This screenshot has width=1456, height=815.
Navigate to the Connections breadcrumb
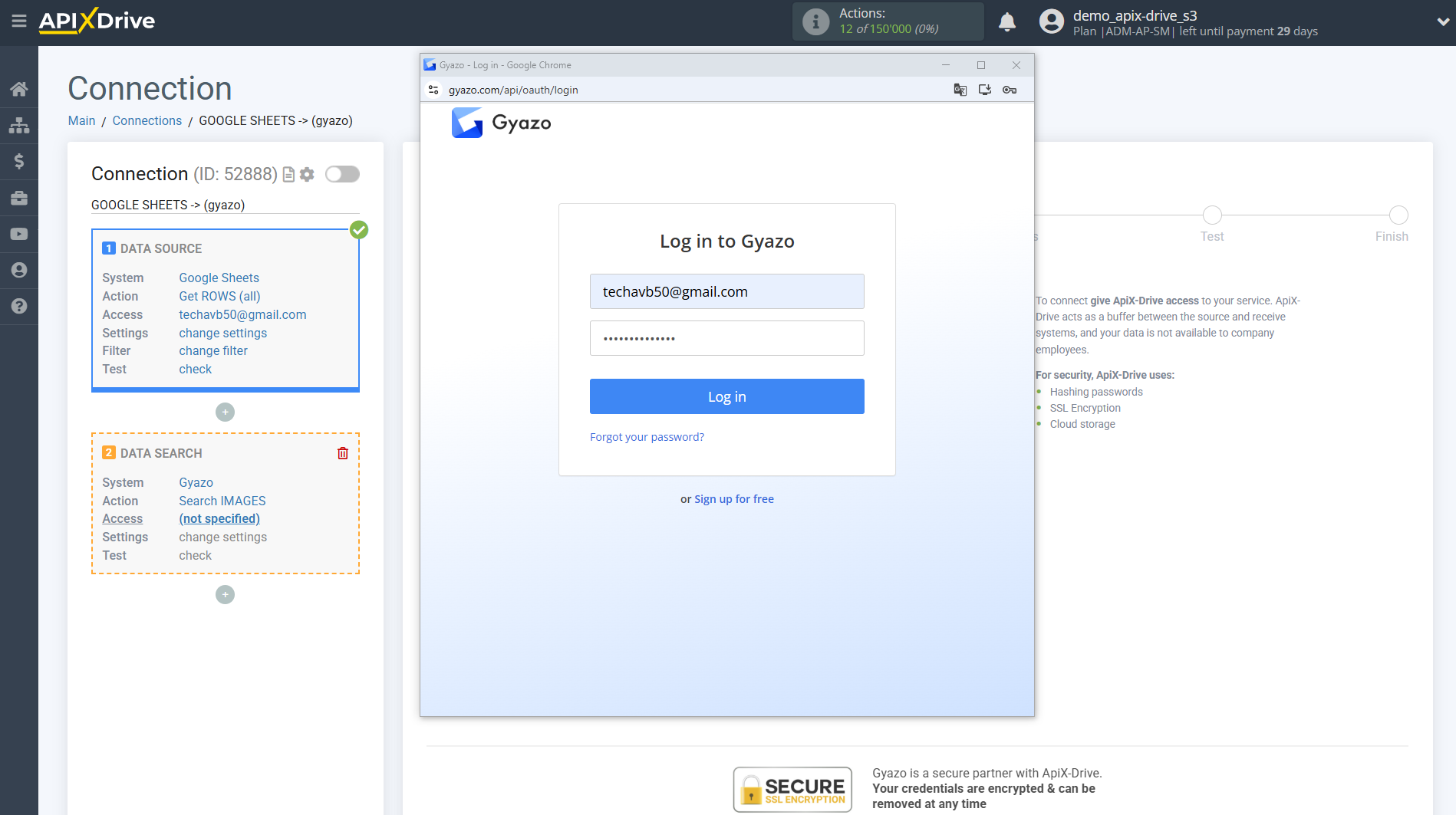point(147,120)
